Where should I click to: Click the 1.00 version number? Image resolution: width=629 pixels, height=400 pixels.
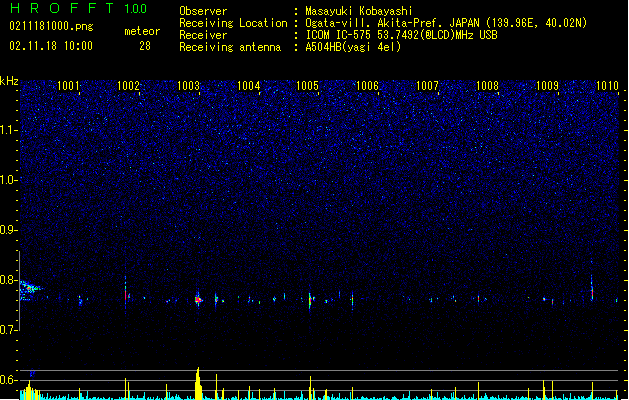point(136,9)
